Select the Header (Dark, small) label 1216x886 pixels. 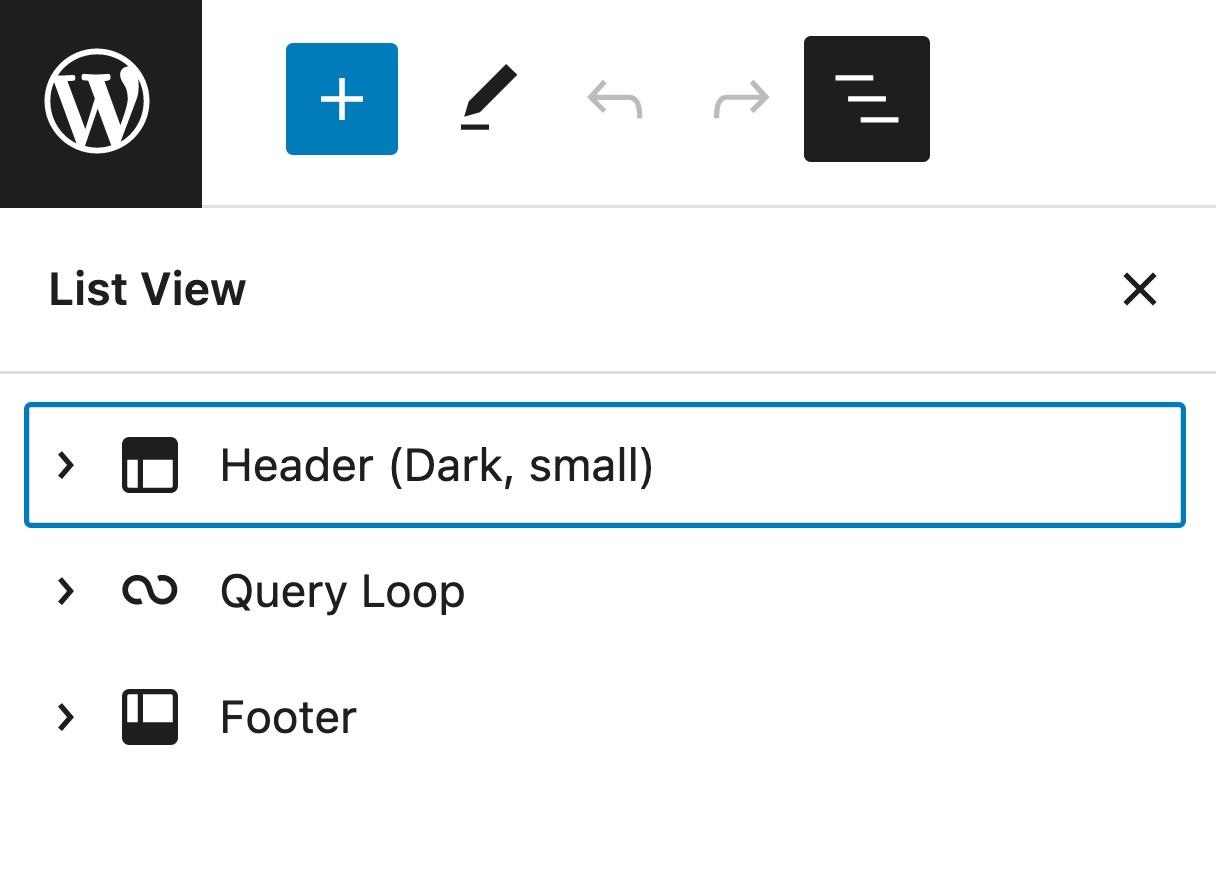click(436, 466)
